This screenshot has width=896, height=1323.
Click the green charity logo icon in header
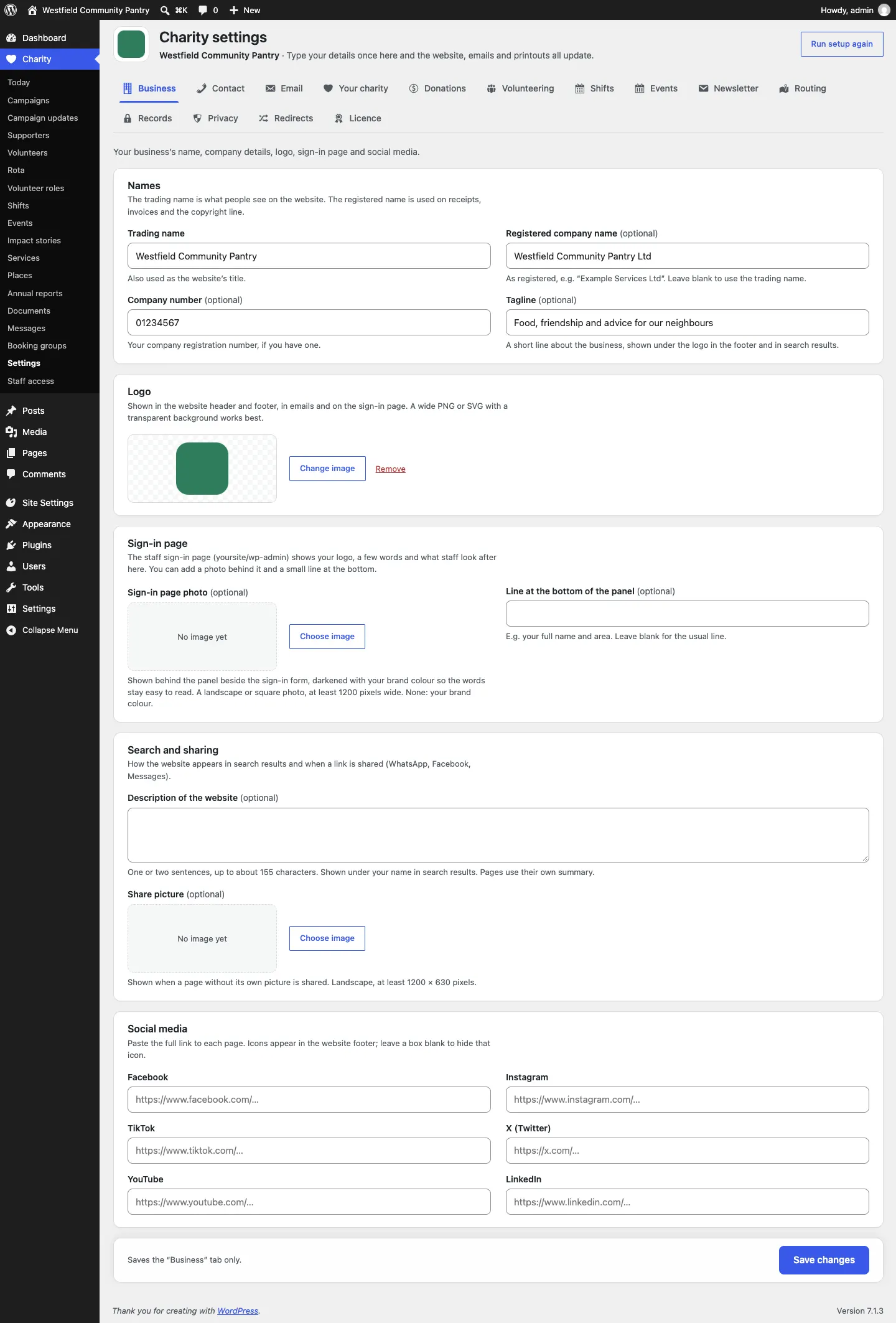tap(131, 44)
